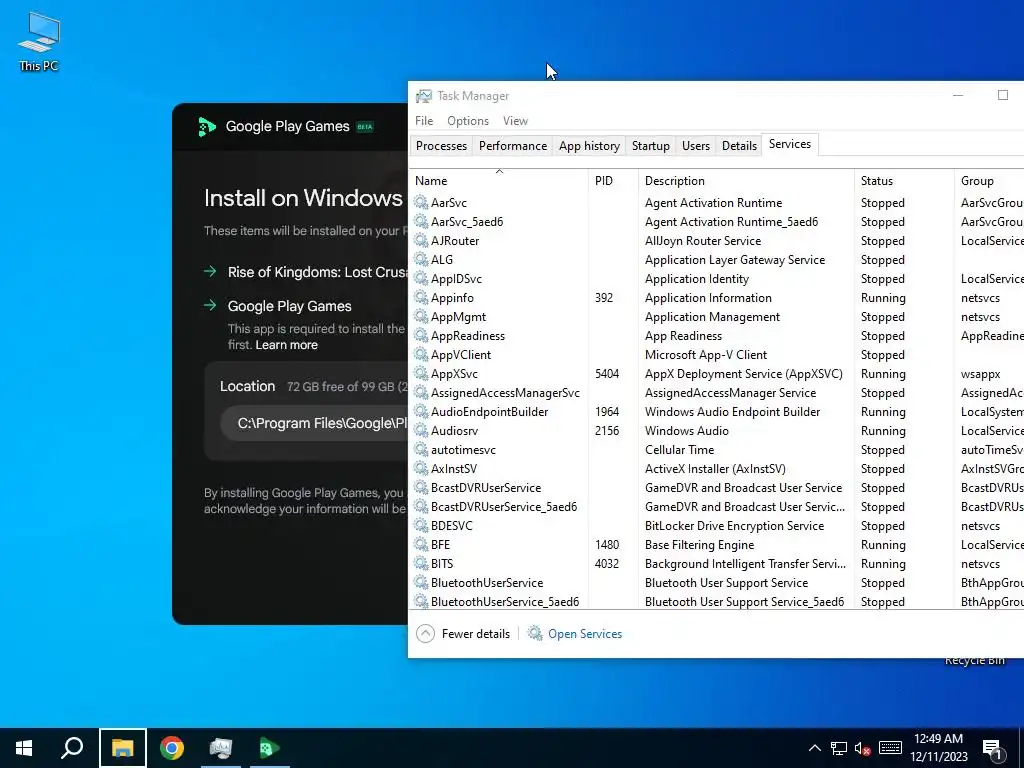1024x768 pixels.
Task: Click the Microsoft App-V Client description
Action: pyautogui.click(x=705, y=355)
